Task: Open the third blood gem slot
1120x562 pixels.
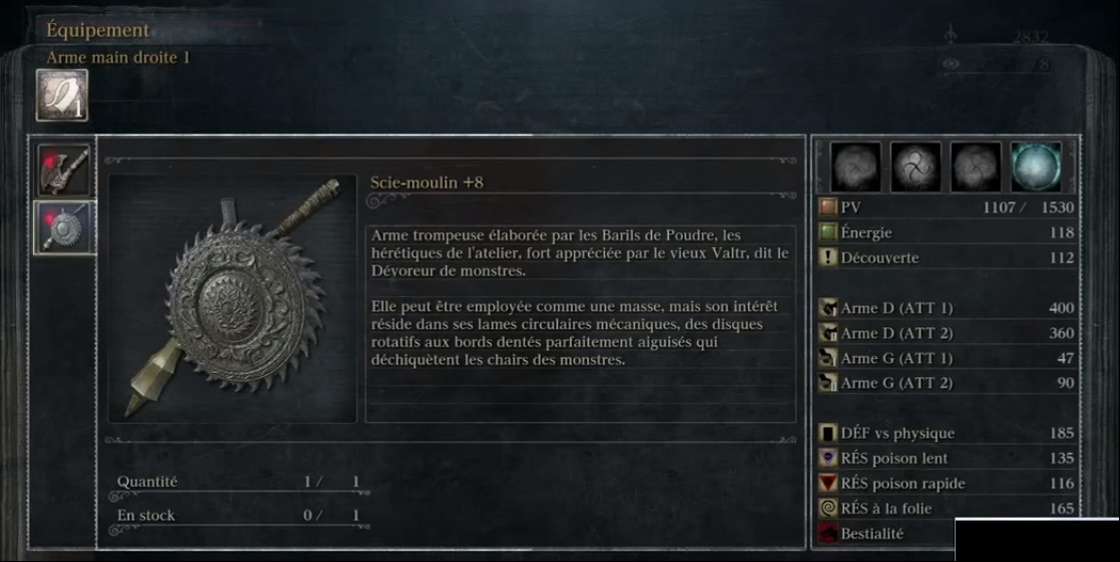Action: point(976,166)
